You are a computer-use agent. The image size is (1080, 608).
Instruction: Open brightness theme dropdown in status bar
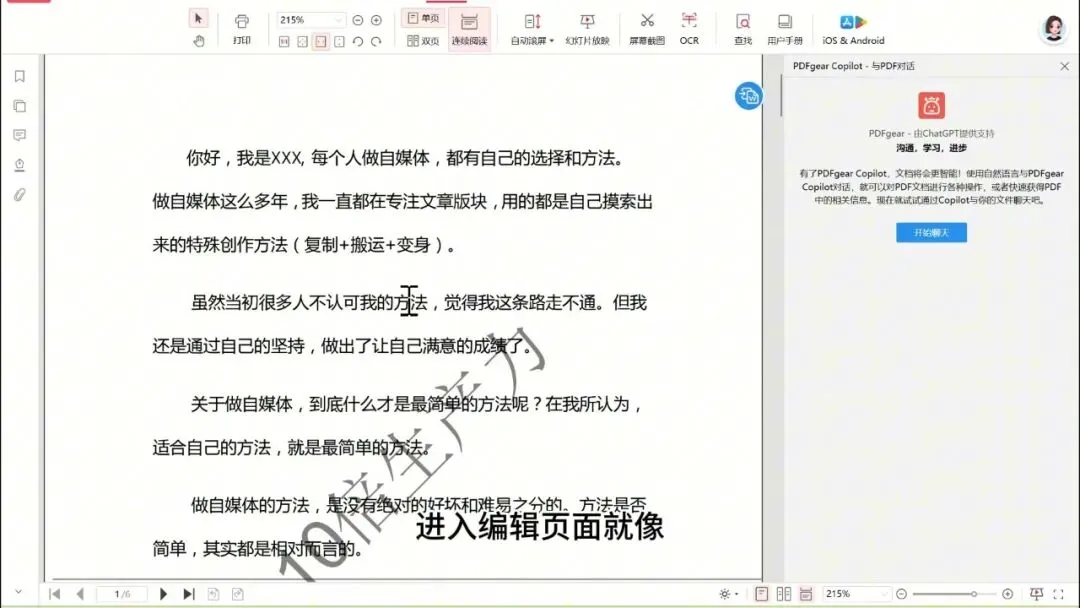(x=728, y=594)
